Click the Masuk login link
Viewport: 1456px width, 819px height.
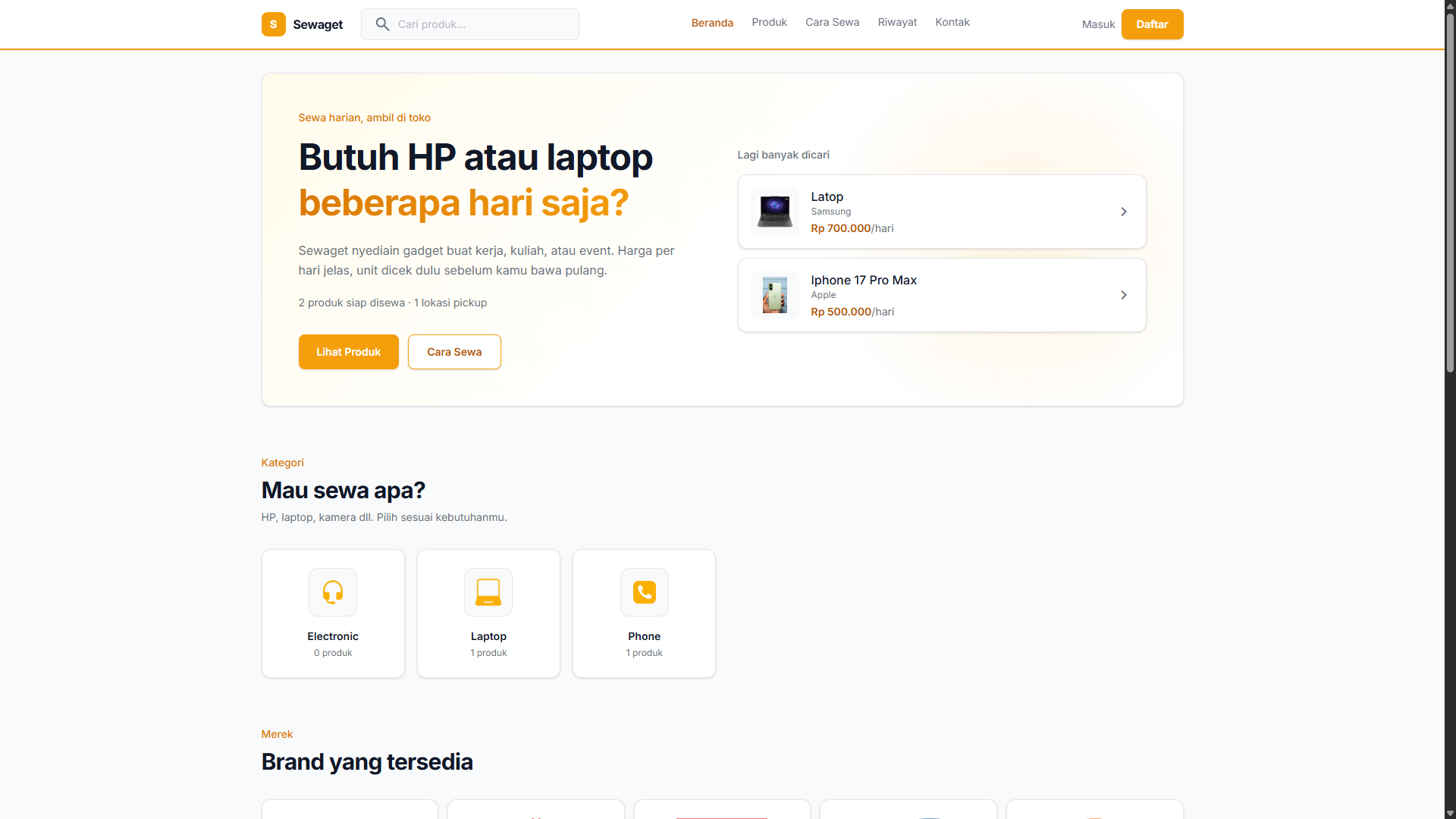pyautogui.click(x=1098, y=24)
